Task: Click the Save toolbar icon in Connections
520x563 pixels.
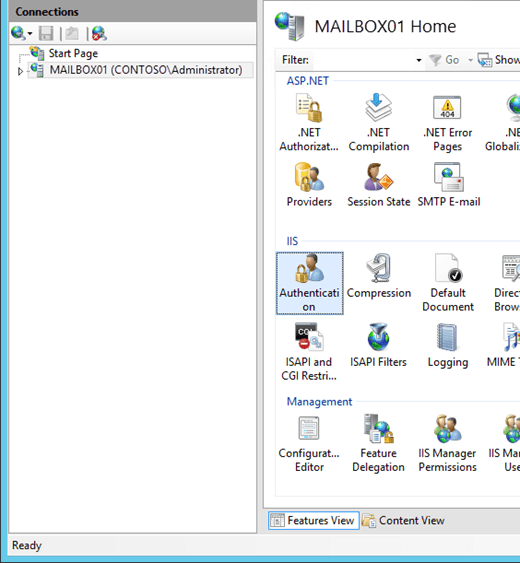Action: tap(46, 33)
